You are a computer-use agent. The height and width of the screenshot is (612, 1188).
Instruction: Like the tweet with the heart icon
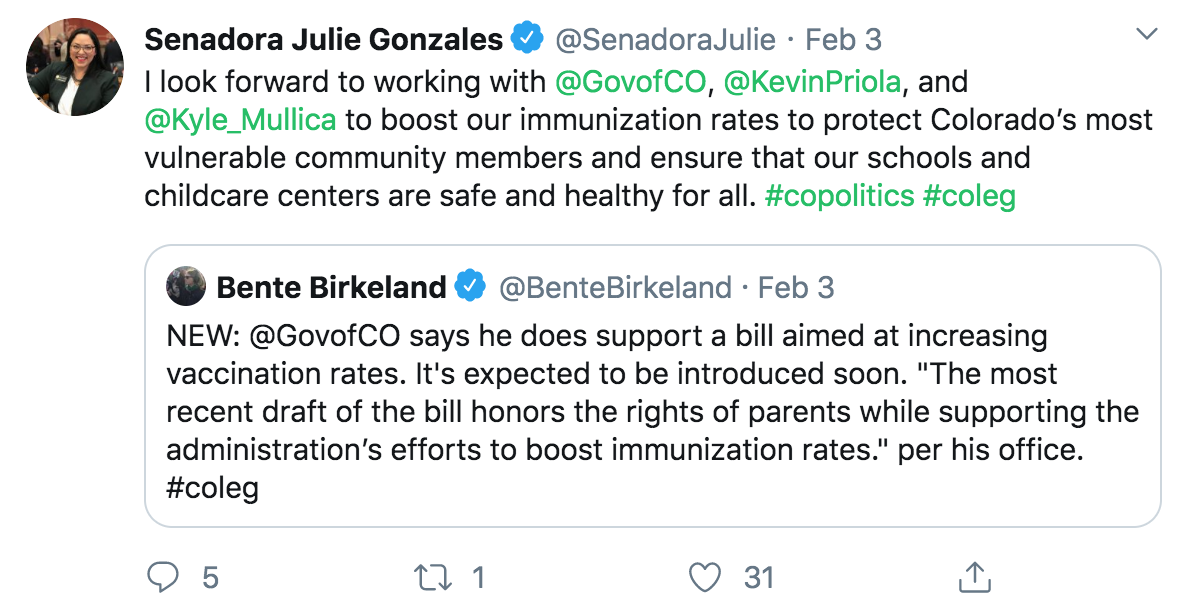click(x=706, y=577)
